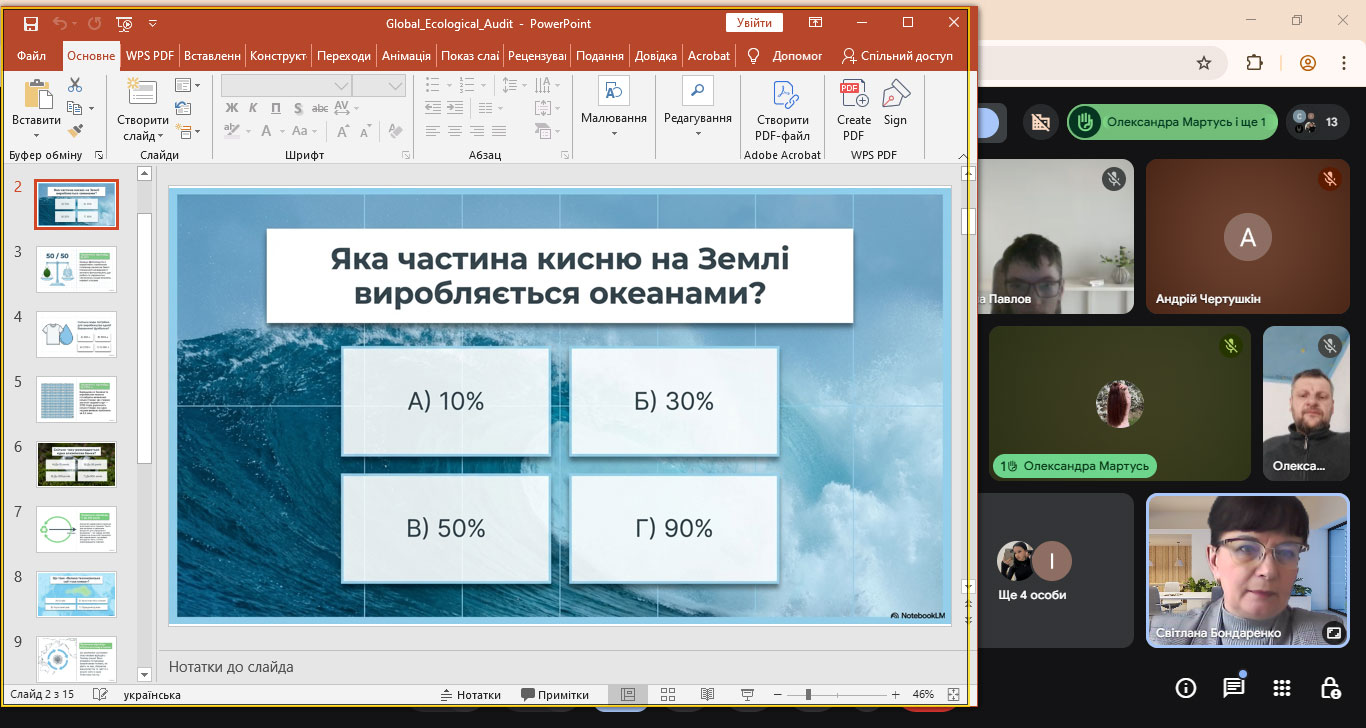Customize Quick Access Toolbar dropdown
The width and height of the screenshot is (1366, 728).
click(152, 23)
